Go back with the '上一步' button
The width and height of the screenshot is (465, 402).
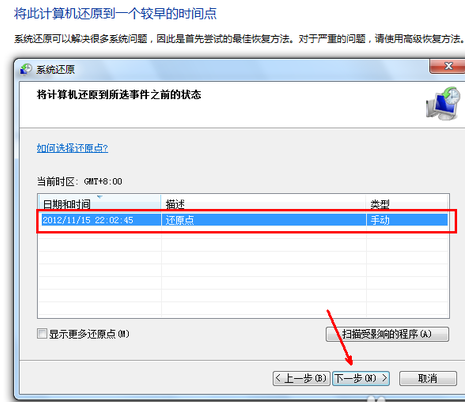(301, 378)
